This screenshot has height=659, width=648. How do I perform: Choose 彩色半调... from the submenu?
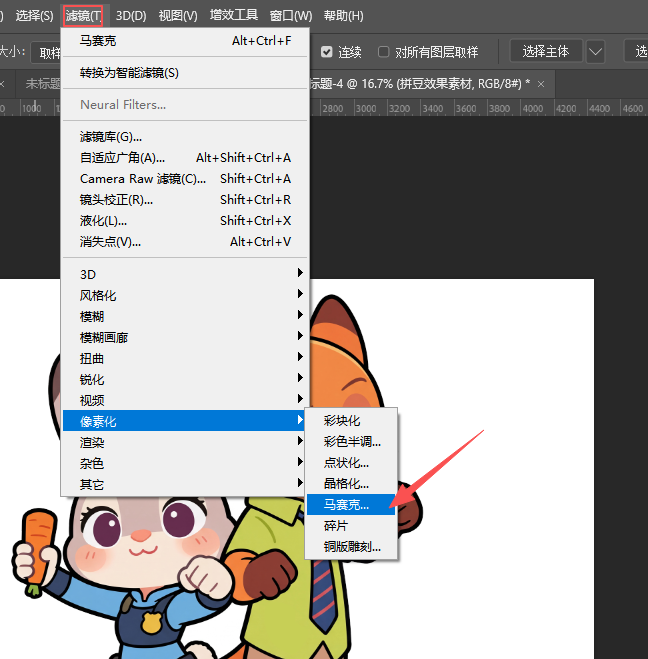coord(351,442)
